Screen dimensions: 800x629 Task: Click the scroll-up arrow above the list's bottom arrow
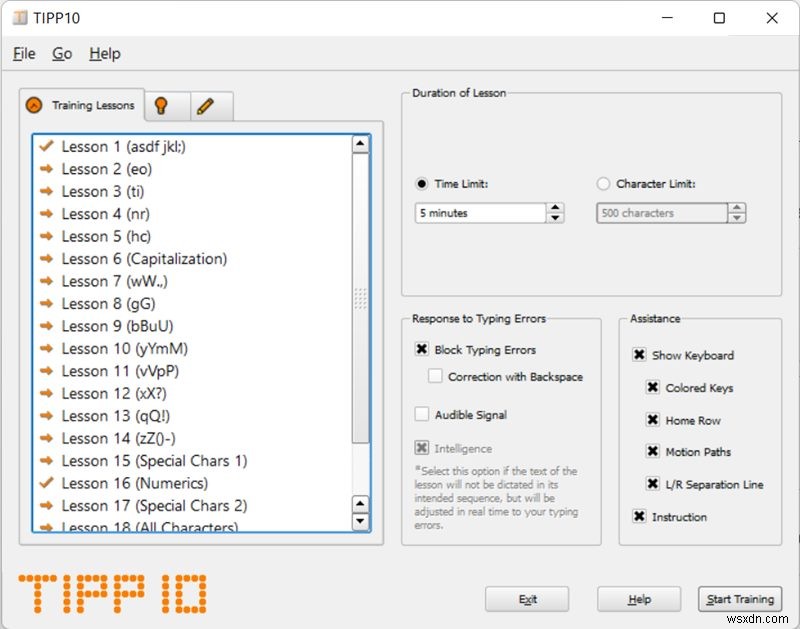click(x=360, y=504)
